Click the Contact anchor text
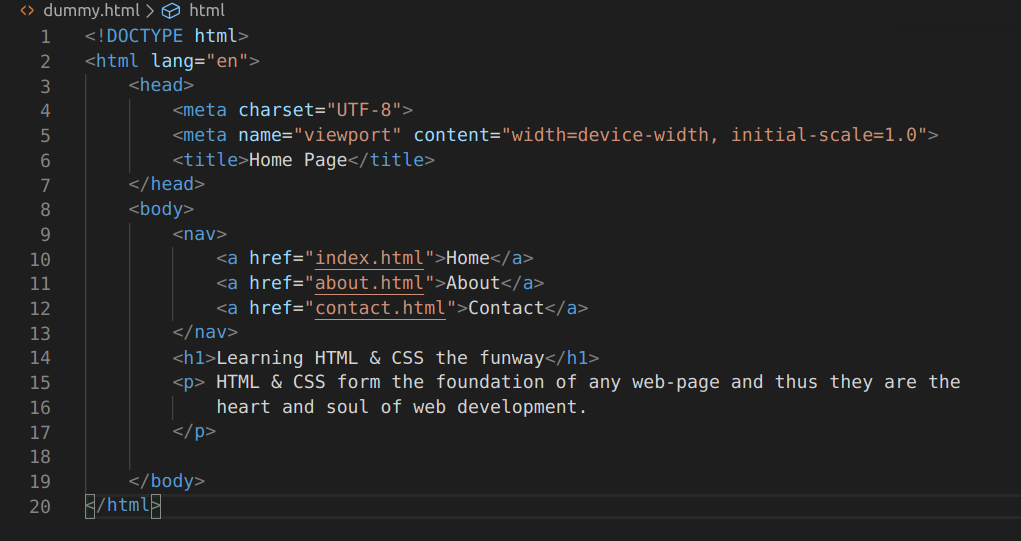The height and width of the screenshot is (541, 1021). point(506,307)
